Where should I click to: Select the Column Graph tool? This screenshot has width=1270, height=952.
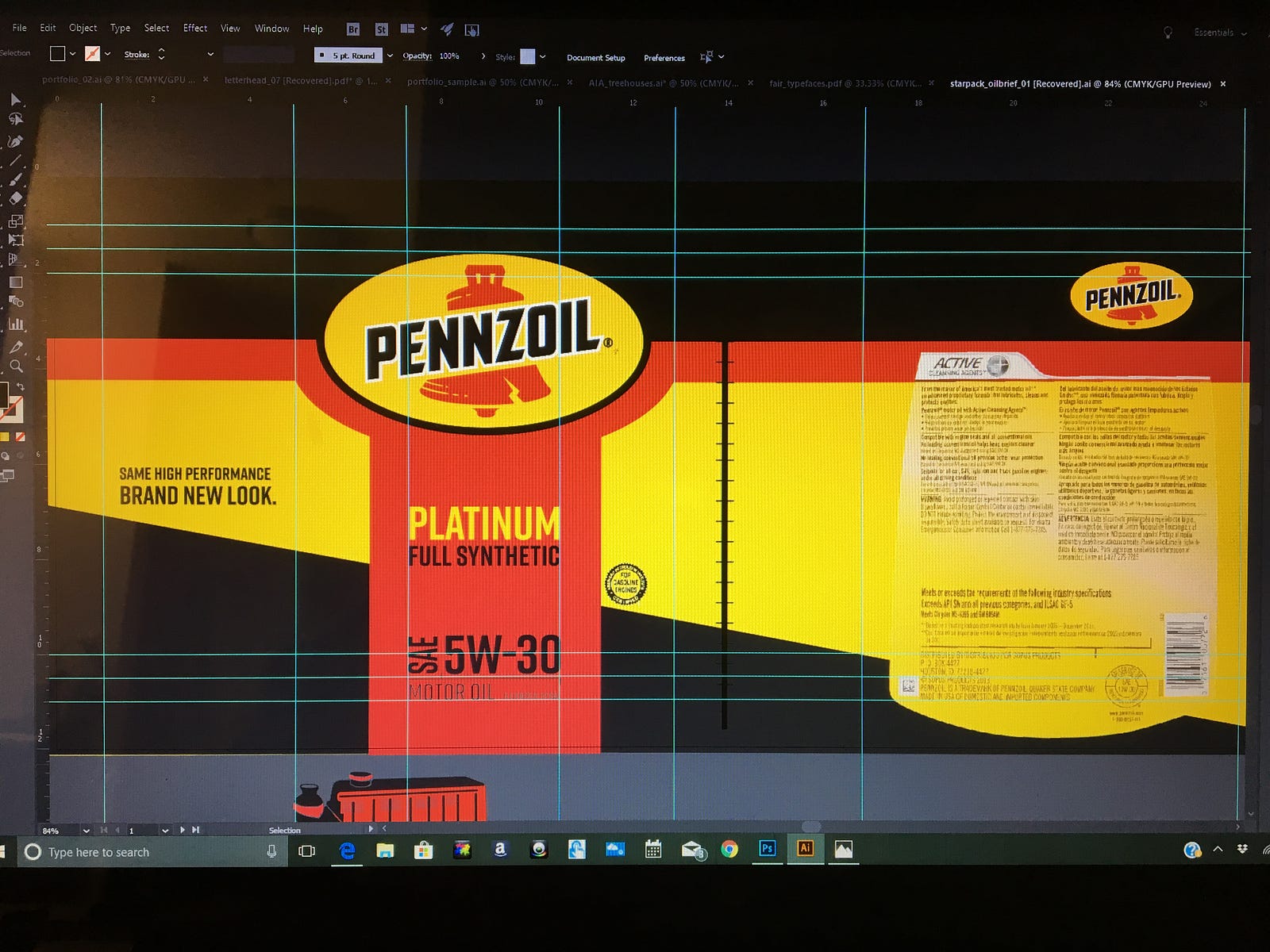click(x=15, y=324)
